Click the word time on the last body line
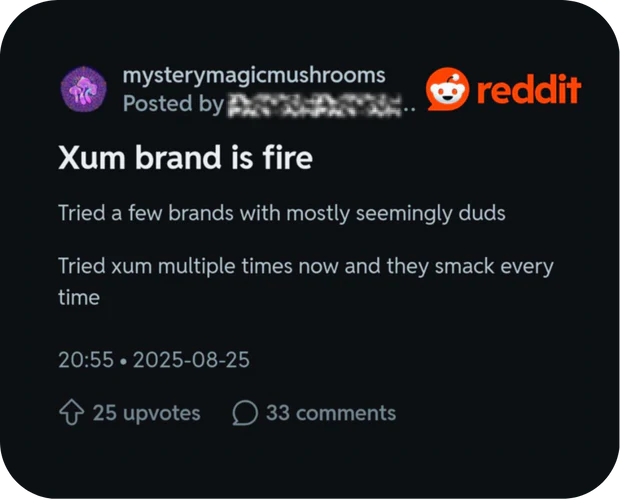620x500 pixels. click(x=79, y=297)
